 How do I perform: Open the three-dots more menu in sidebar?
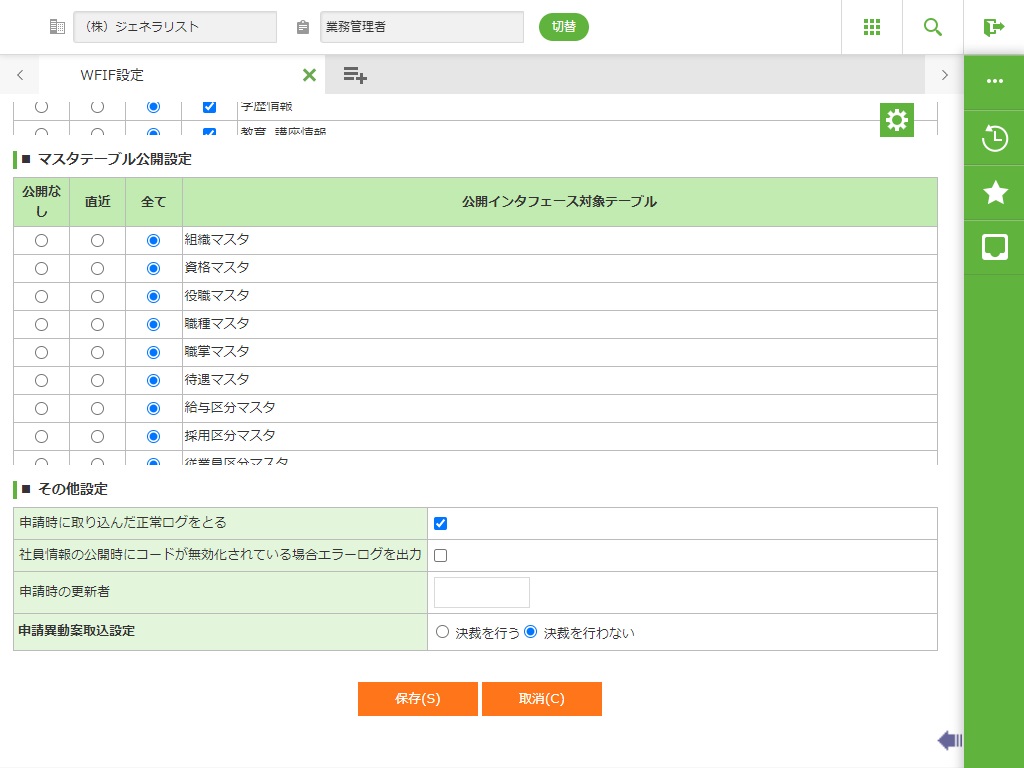(x=995, y=82)
